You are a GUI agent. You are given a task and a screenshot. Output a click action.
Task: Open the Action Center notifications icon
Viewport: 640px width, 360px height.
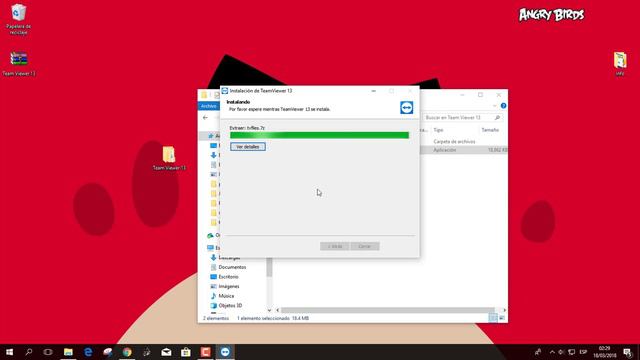pyautogui.click(x=627, y=352)
